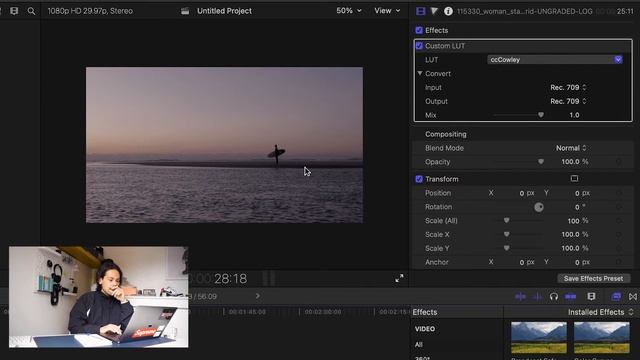Click the 00:01:45:00 timeline ruler mark
This screenshot has height=360, width=640.
point(247,311)
